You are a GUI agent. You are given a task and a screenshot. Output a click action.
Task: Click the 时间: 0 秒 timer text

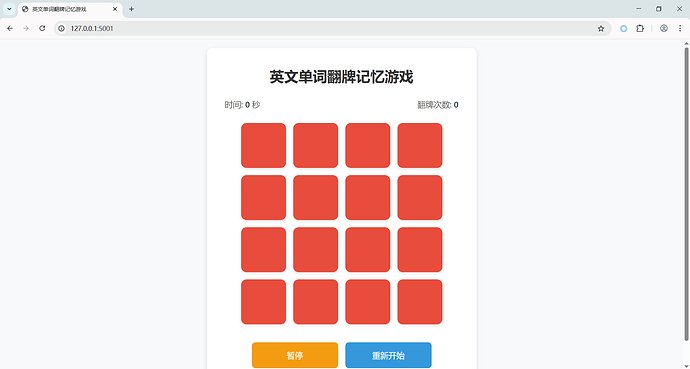[242, 105]
